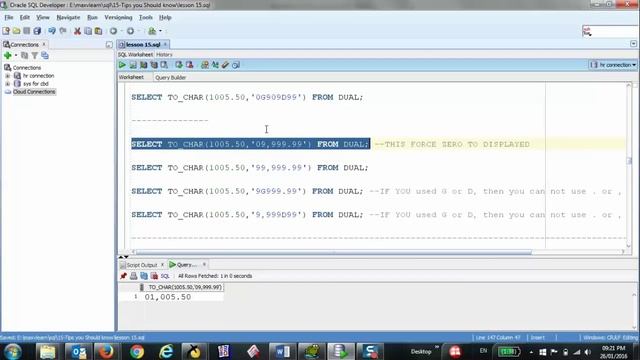Open the View menu
Screen dimensions: 640x360
click(42, 18)
